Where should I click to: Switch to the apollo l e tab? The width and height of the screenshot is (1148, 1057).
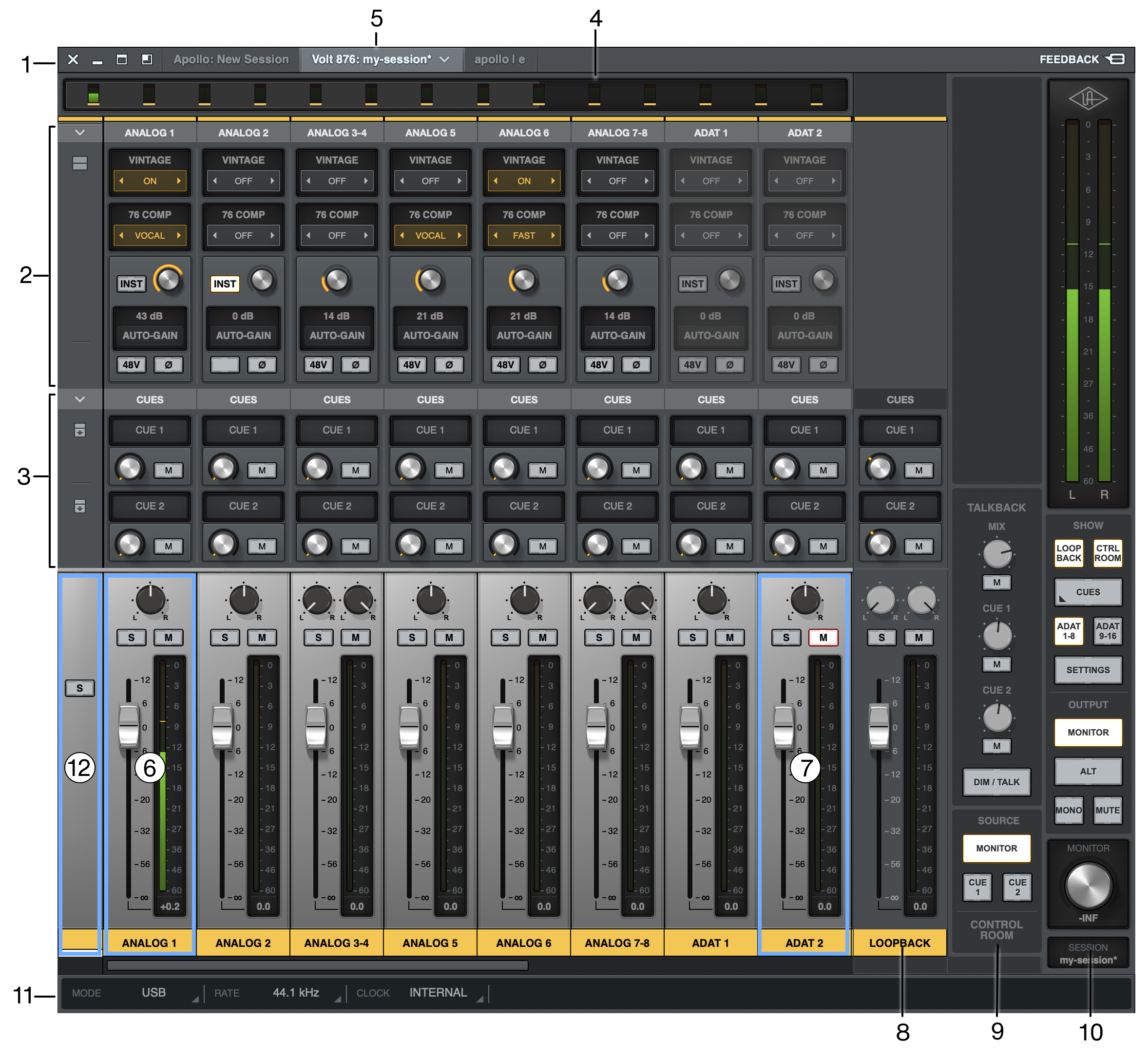[x=499, y=59]
